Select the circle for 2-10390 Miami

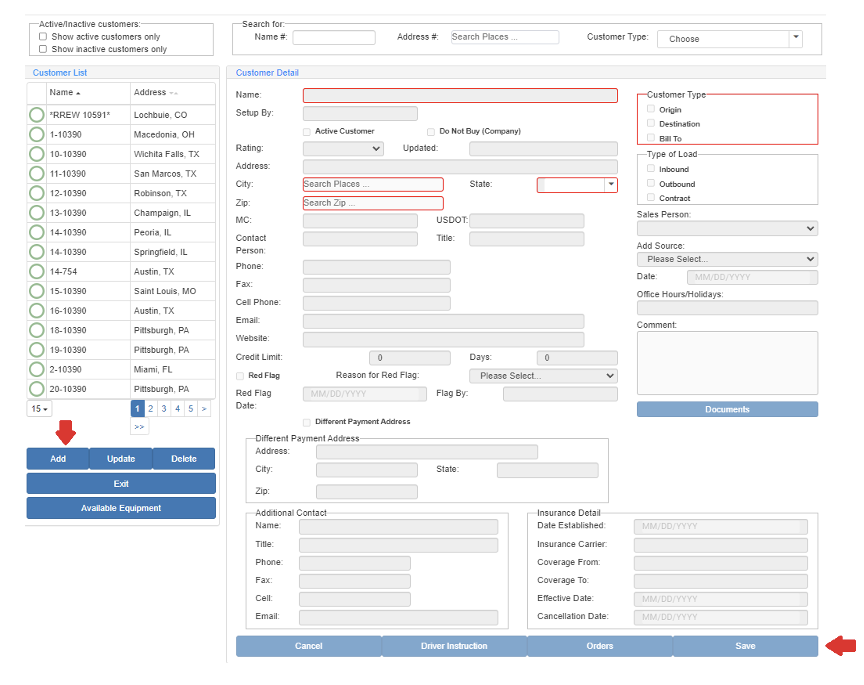click(x=36, y=369)
